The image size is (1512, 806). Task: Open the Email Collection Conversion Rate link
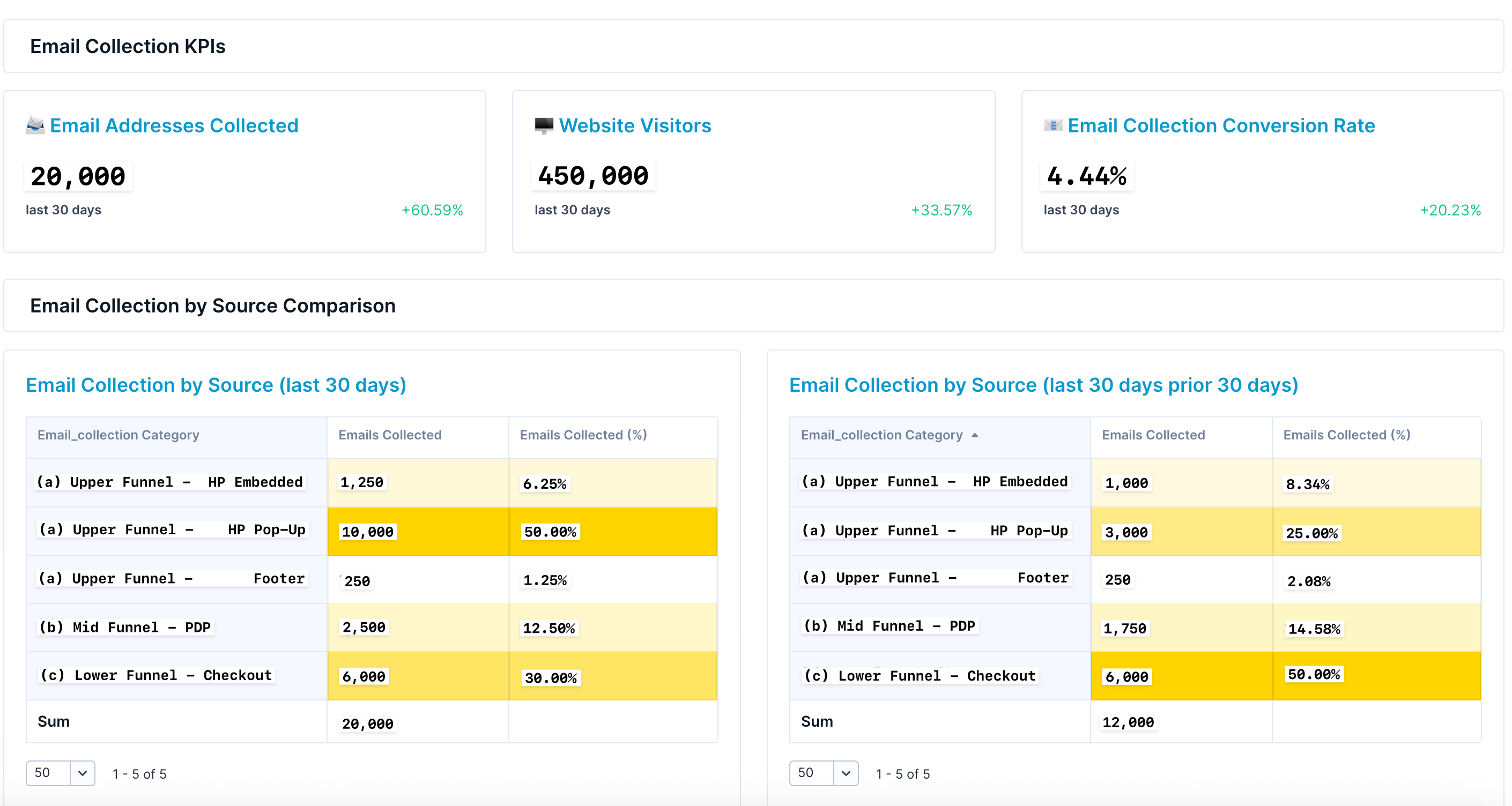1221,125
